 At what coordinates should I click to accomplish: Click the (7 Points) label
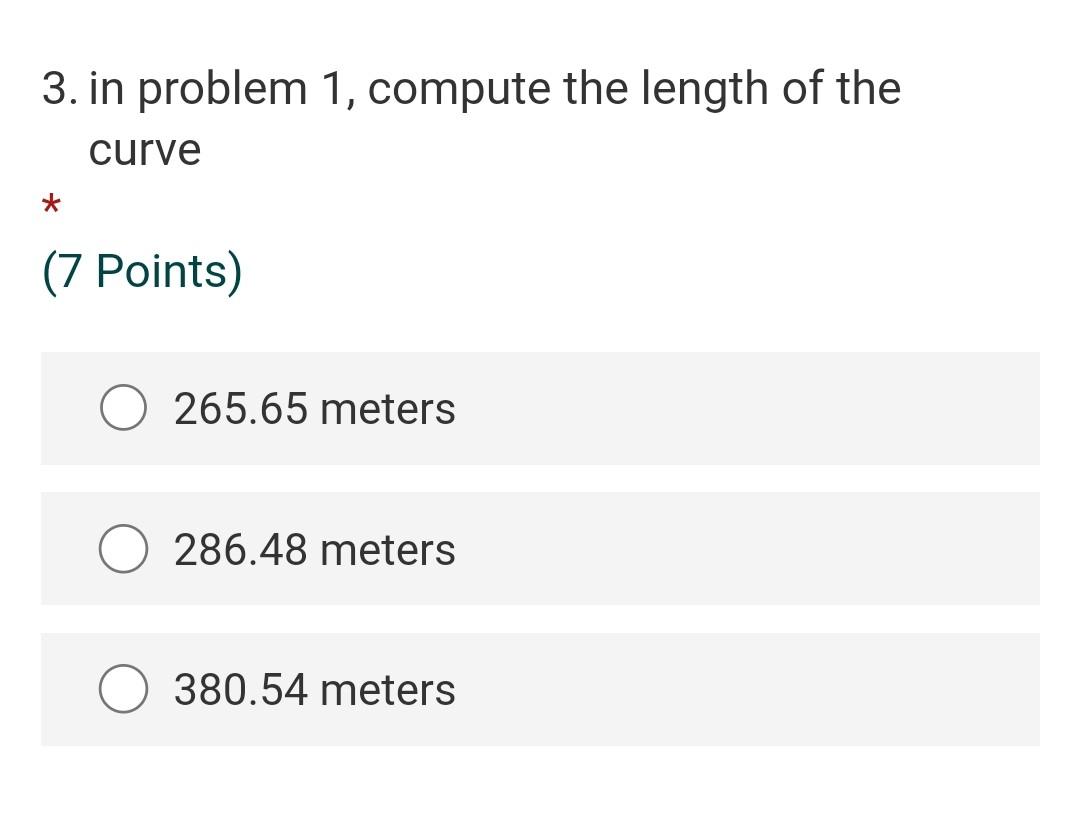coord(142,269)
